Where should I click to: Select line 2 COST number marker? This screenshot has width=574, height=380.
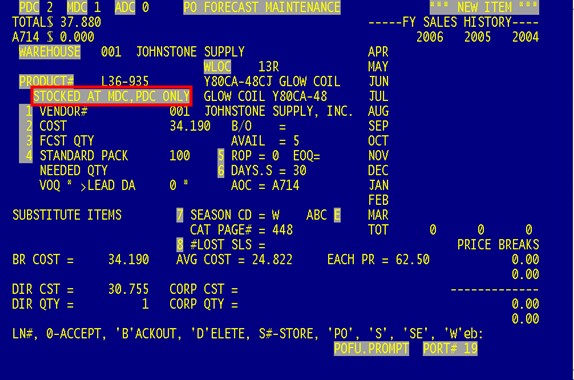[26, 126]
